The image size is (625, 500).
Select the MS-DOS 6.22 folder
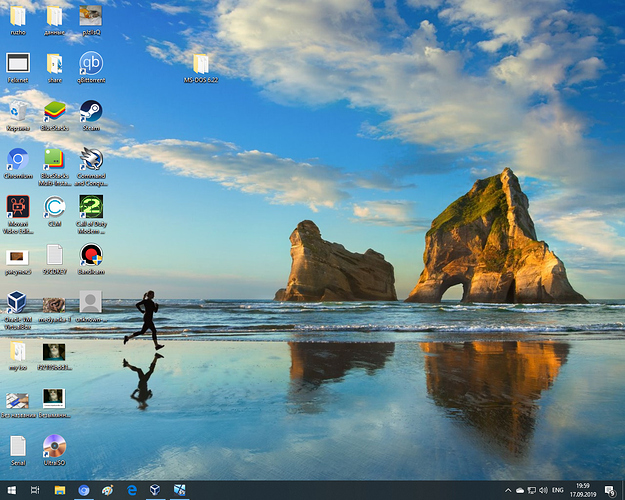tap(201, 67)
